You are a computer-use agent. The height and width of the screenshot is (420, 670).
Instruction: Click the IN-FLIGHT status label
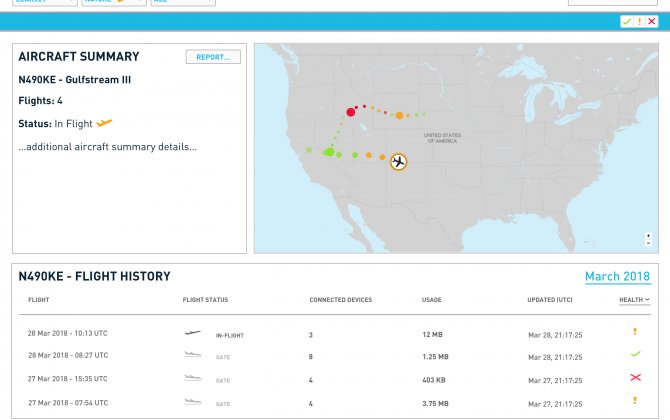pyautogui.click(x=229, y=336)
